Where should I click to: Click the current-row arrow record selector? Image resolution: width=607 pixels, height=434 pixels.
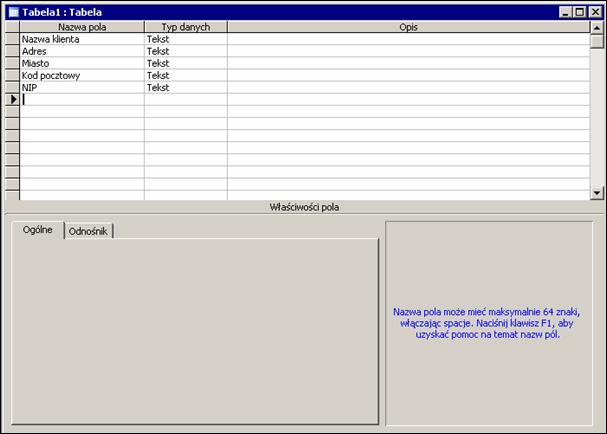click(12, 100)
